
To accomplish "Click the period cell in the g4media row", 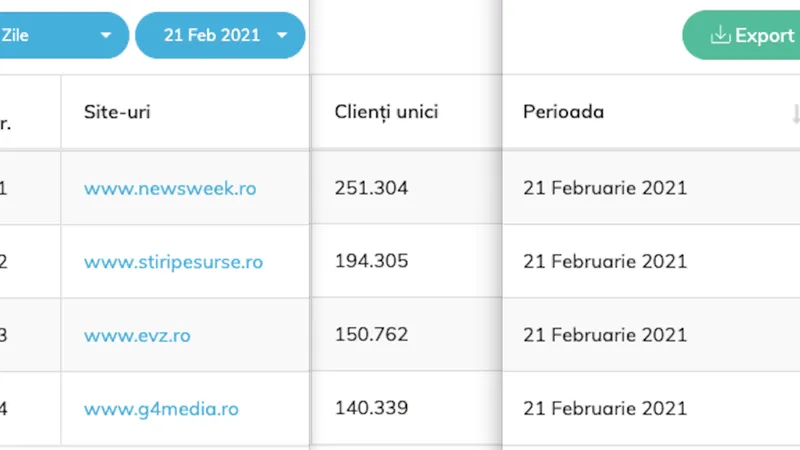I will [x=652, y=408].
